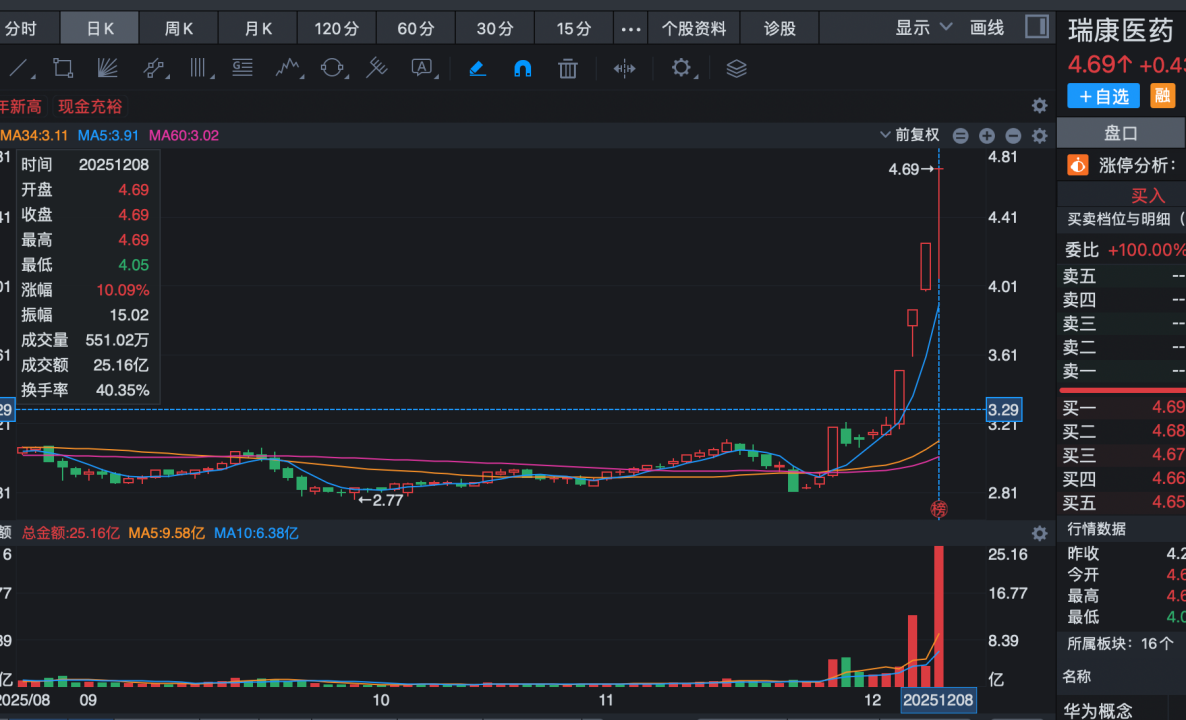Image resolution: width=1186 pixels, height=720 pixels.
Task: Switch to 15分 tab
Action: coord(573,29)
